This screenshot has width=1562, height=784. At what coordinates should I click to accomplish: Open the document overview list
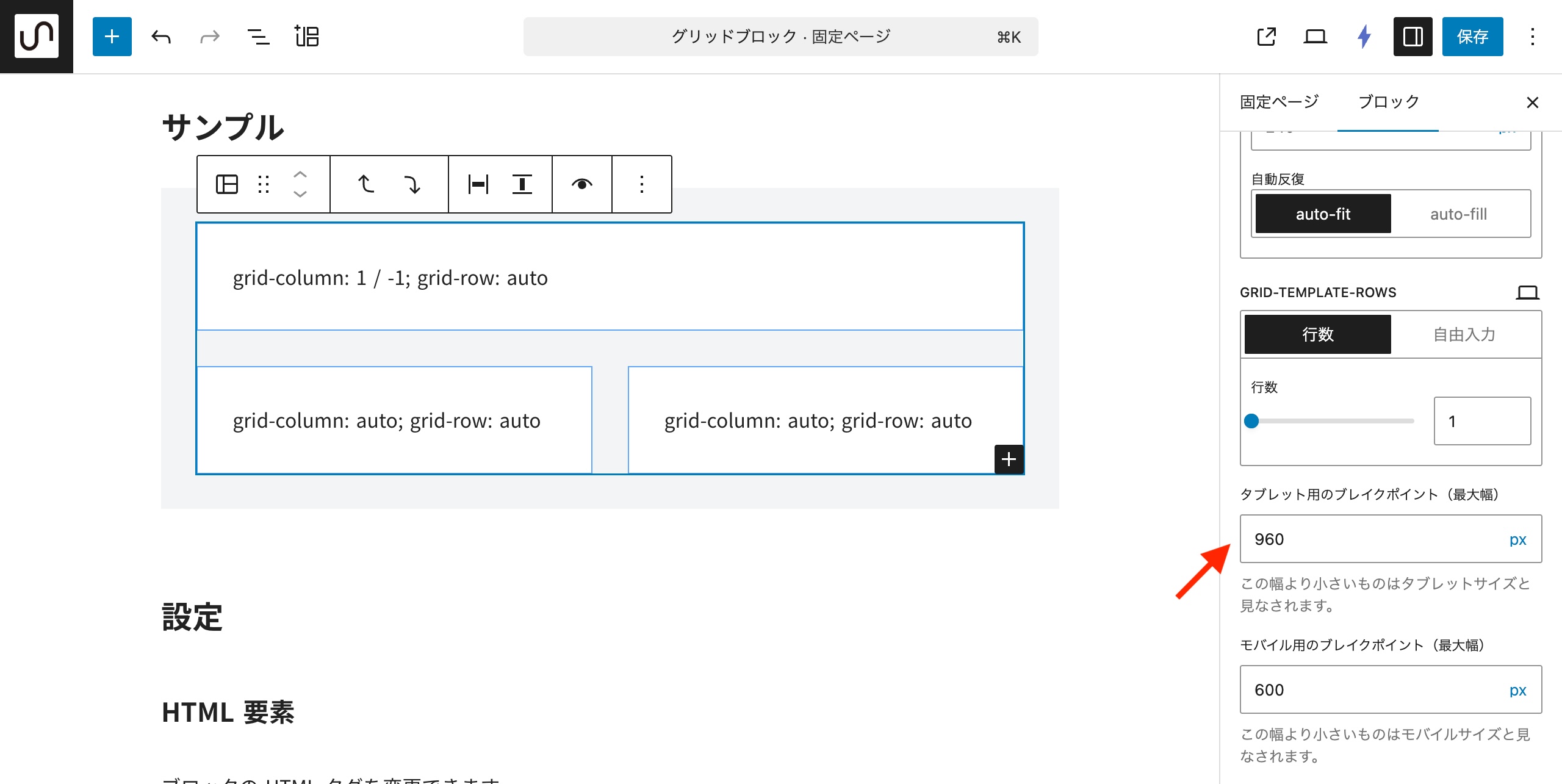point(258,37)
